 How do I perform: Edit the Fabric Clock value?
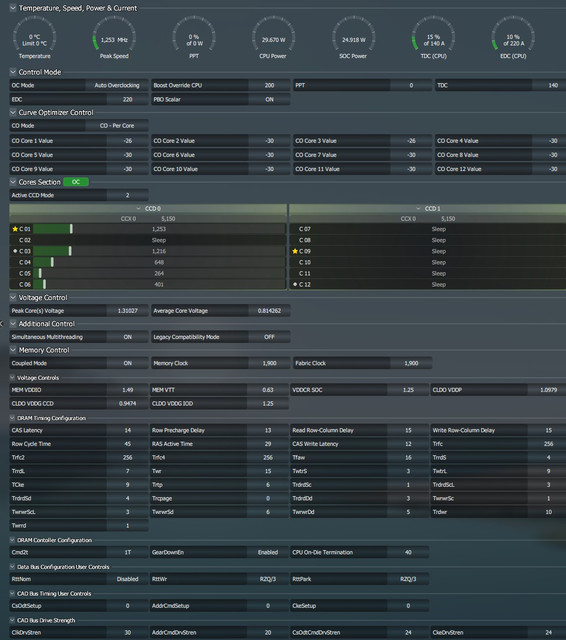click(411, 363)
